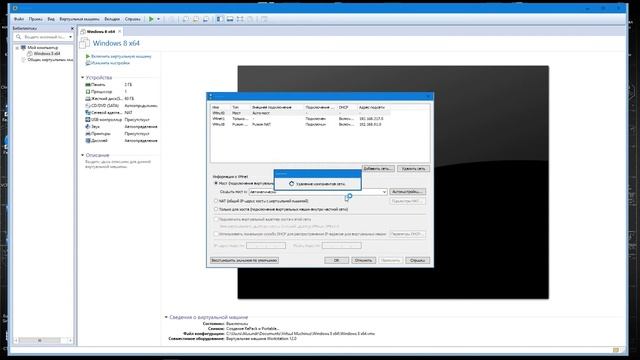The width and height of the screenshot is (640, 360).
Task: Collapse the Устройства section
Action: point(82,77)
